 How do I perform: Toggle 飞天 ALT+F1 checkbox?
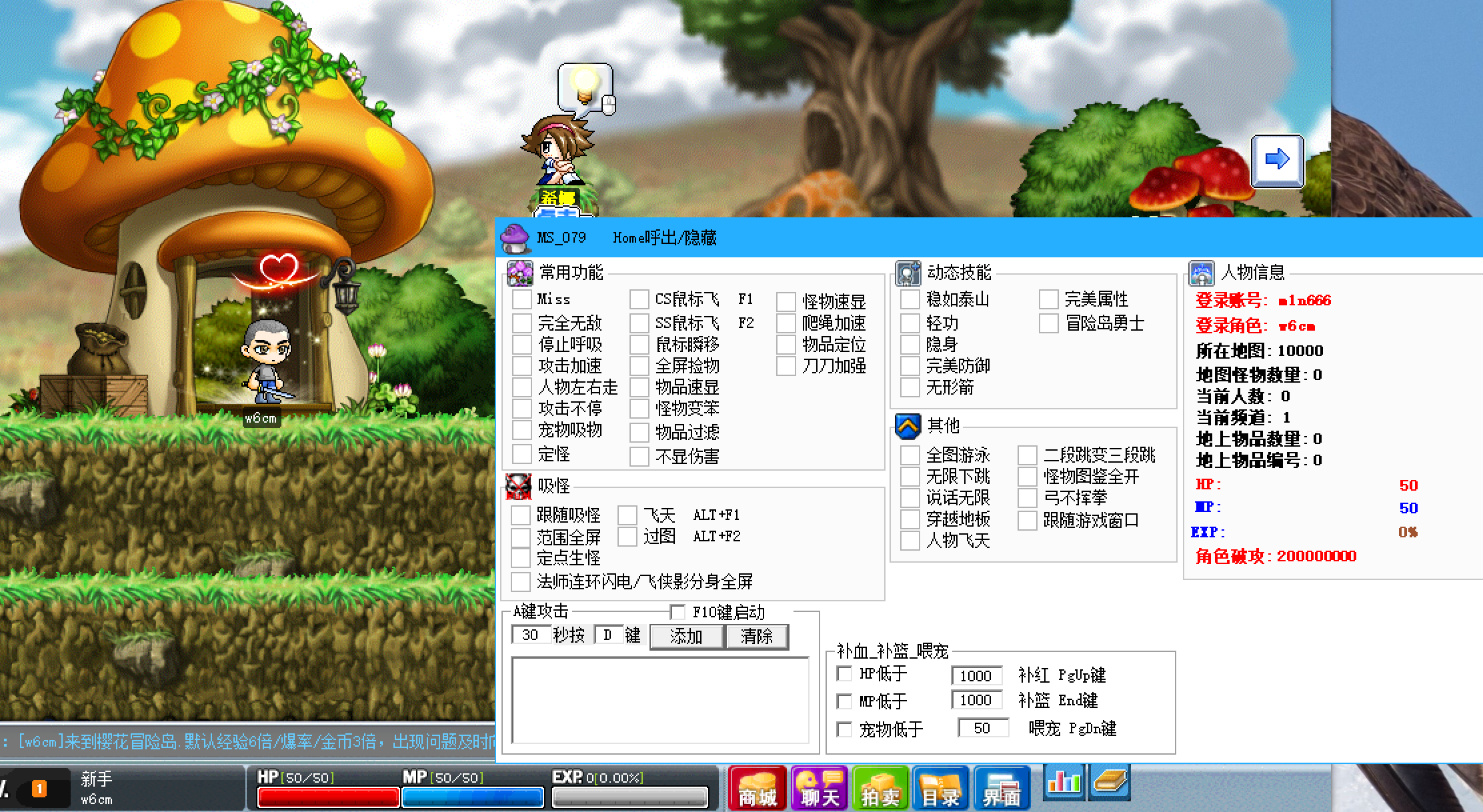[x=627, y=515]
